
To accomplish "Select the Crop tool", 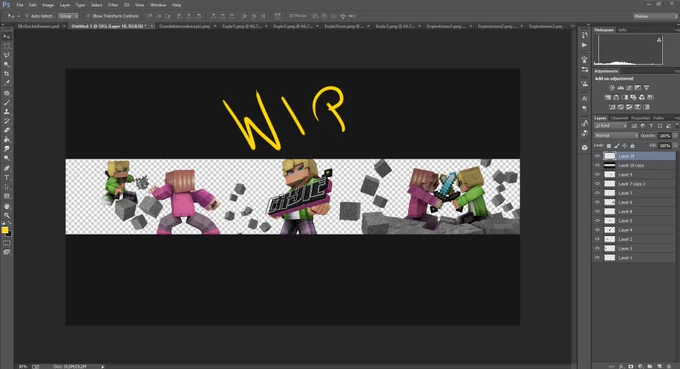I will click(7, 74).
